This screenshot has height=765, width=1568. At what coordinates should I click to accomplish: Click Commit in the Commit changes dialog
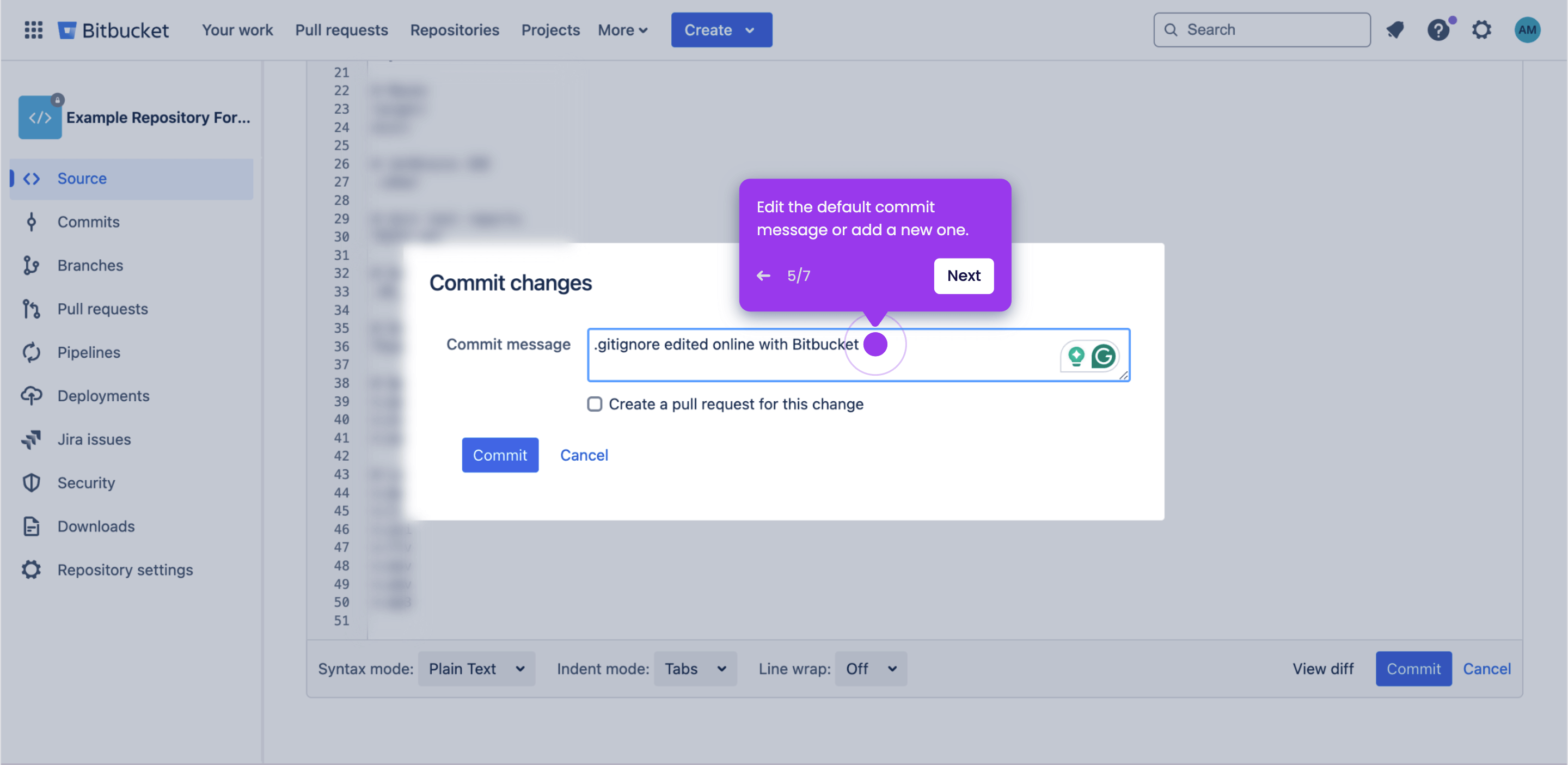[x=500, y=455]
